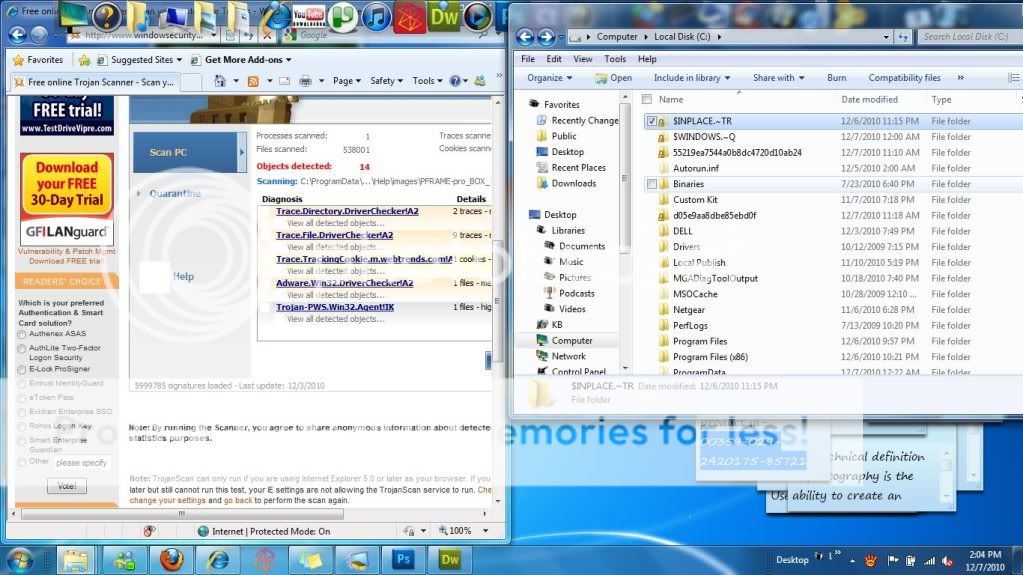The image size is (1023, 575).
Task: Select eToken Pass radio option
Action: 22,397
